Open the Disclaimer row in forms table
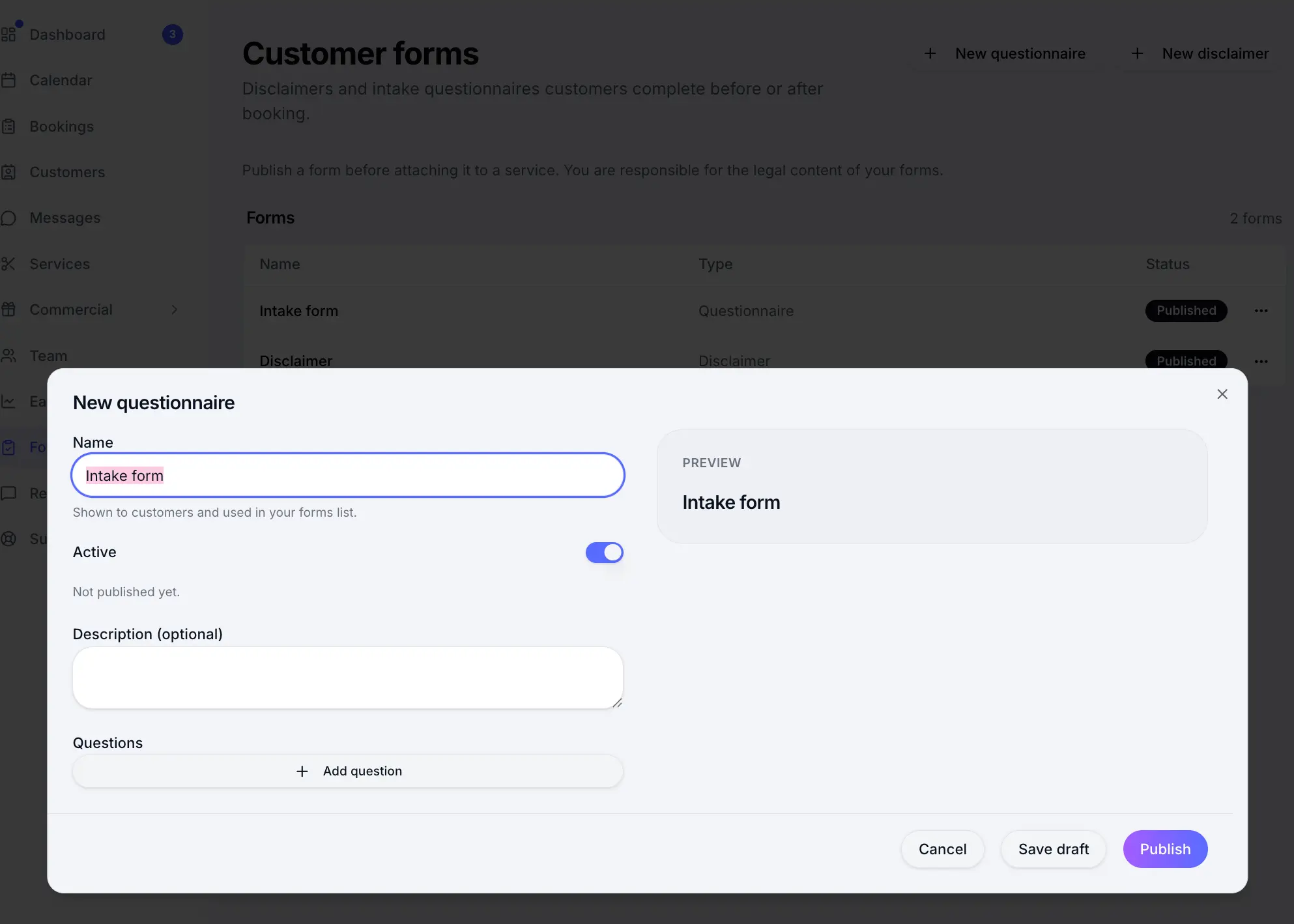Image resolution: width=1294 pixels, height=924 pixels. point(764,360)
